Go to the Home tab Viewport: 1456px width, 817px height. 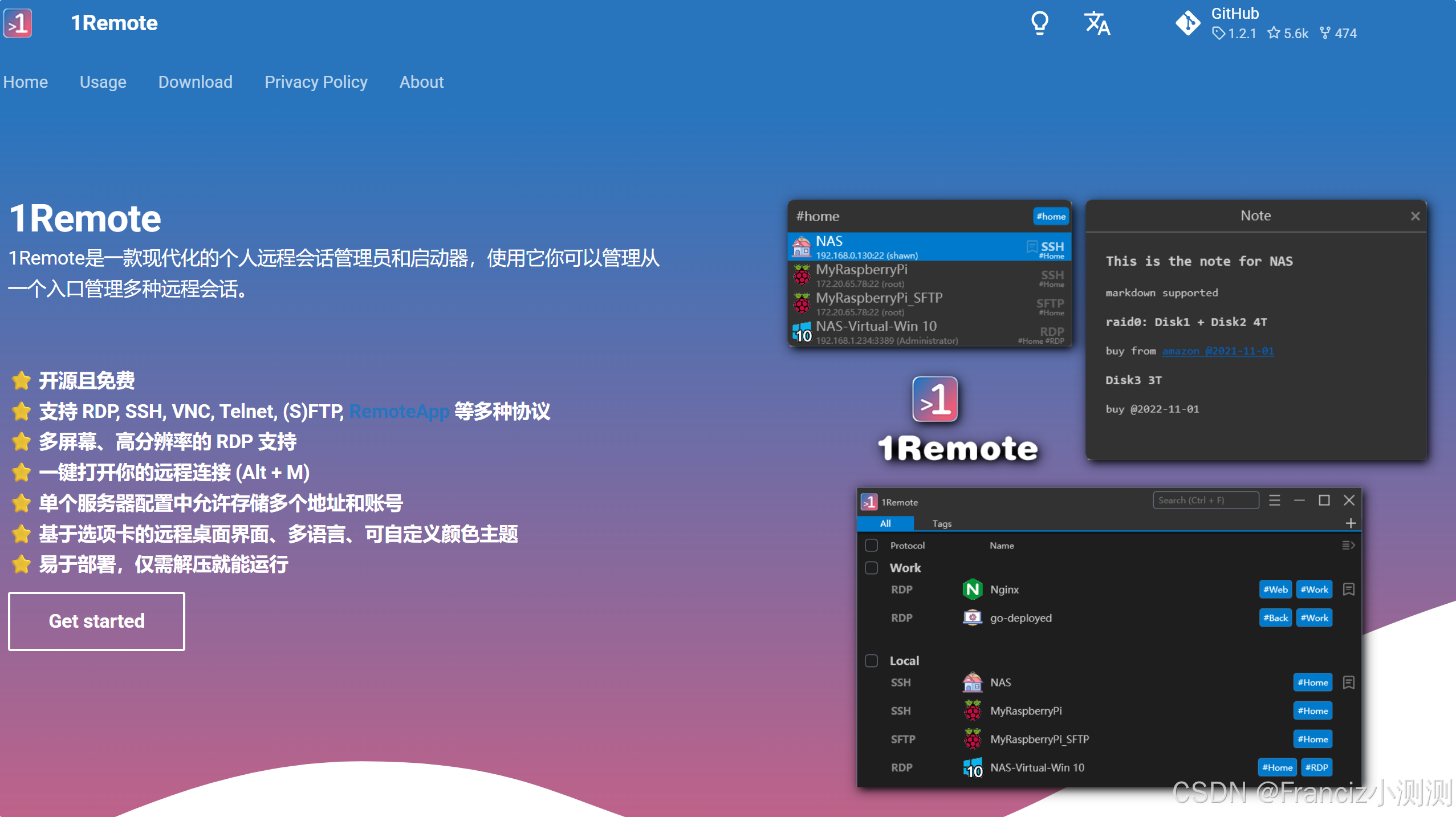pyautogui.click(x=25, y=82)
